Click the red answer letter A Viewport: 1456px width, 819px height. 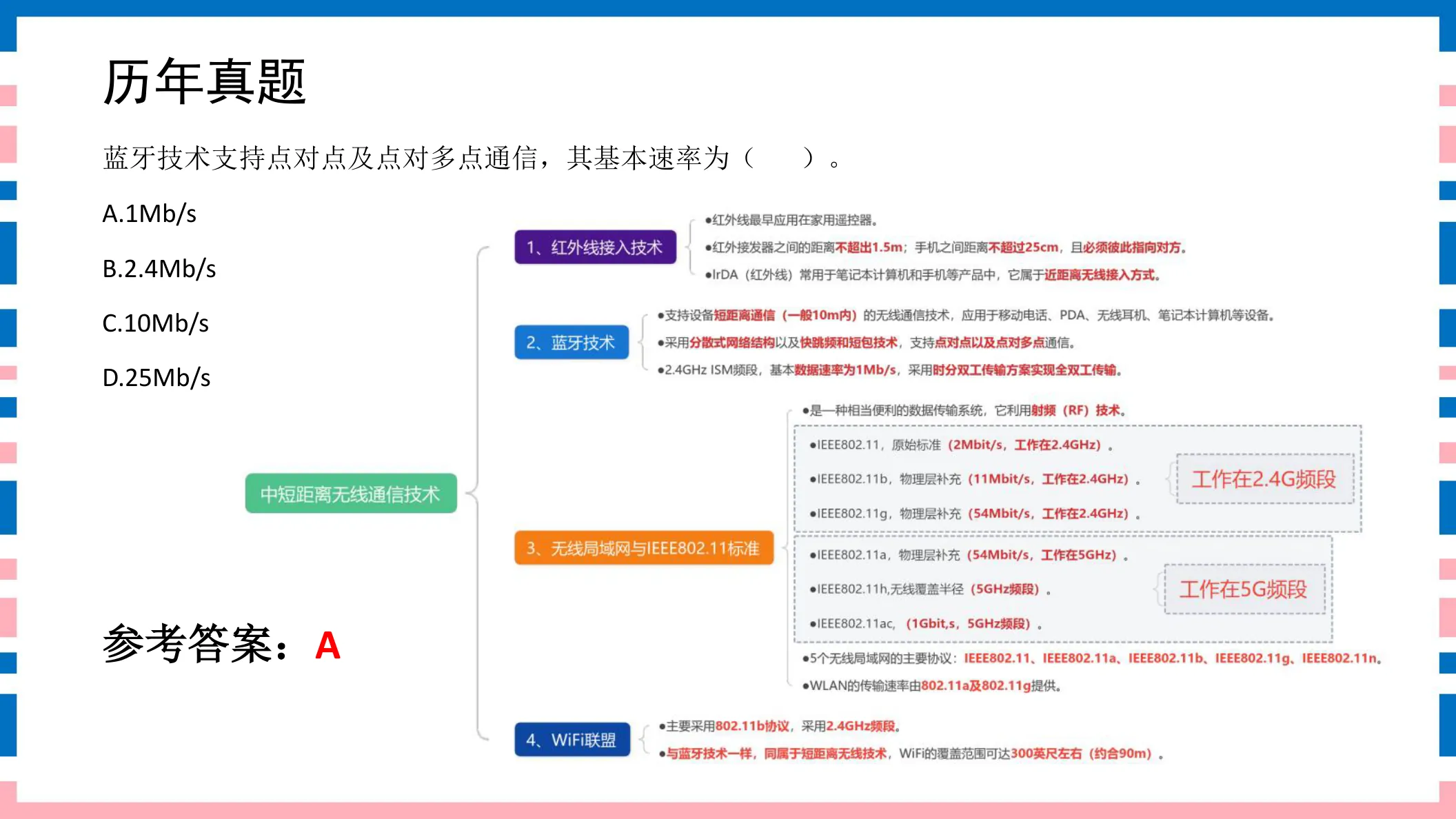point(327,646)
